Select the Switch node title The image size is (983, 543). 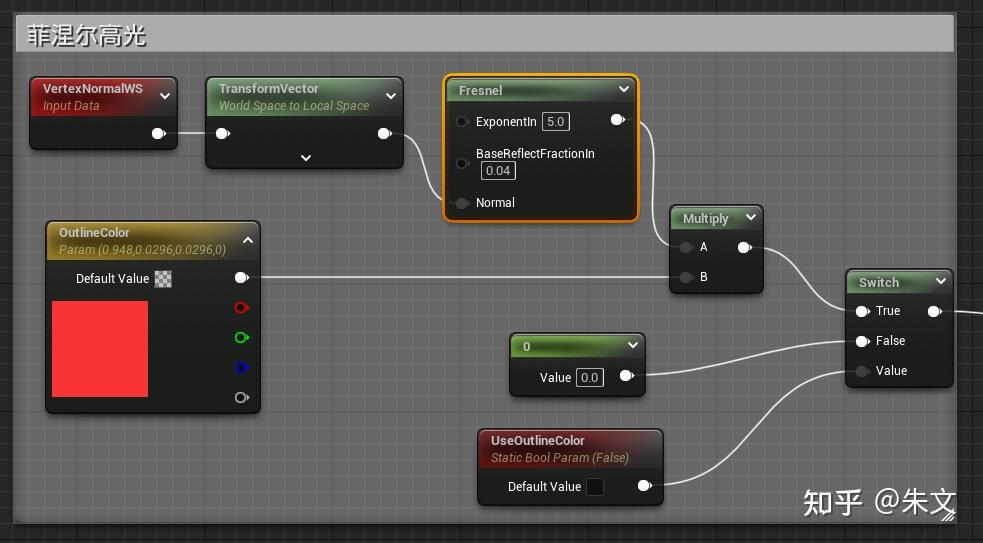[879, 282]
